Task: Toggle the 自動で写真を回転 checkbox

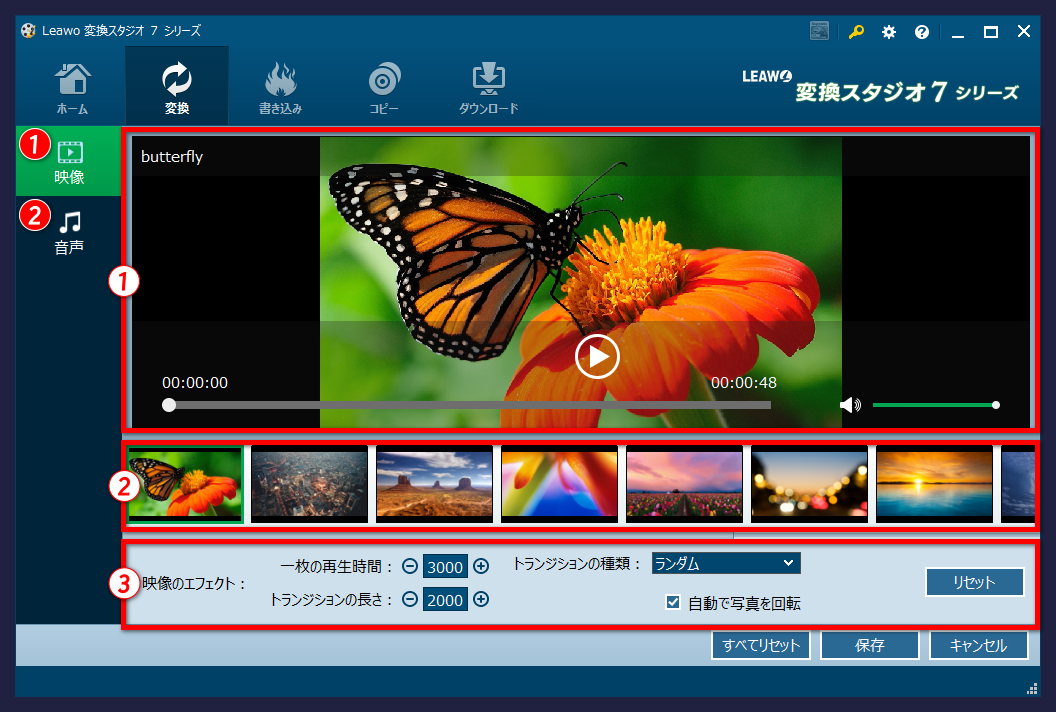Action: [673, 603]
